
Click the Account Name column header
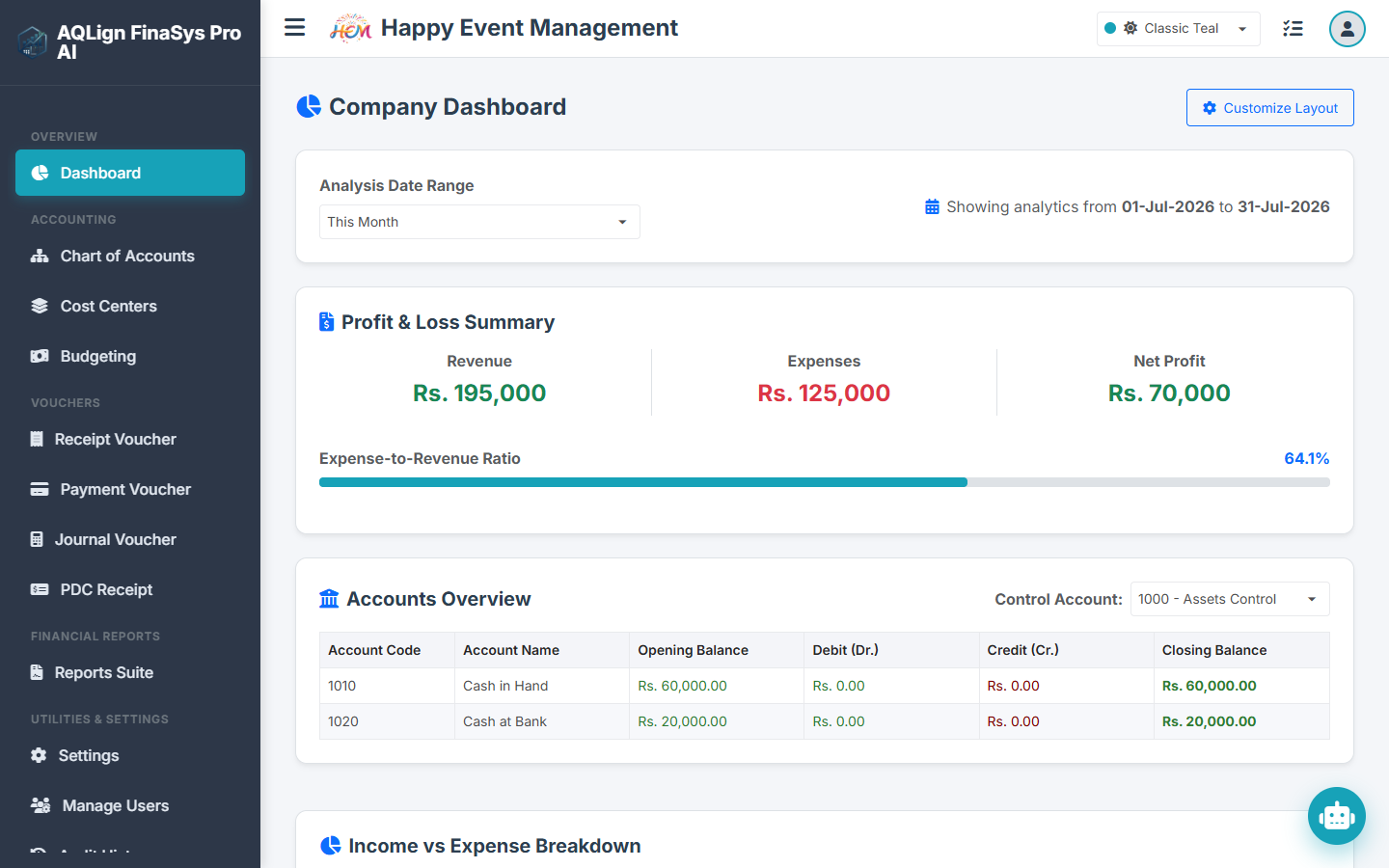click(542, 650)
